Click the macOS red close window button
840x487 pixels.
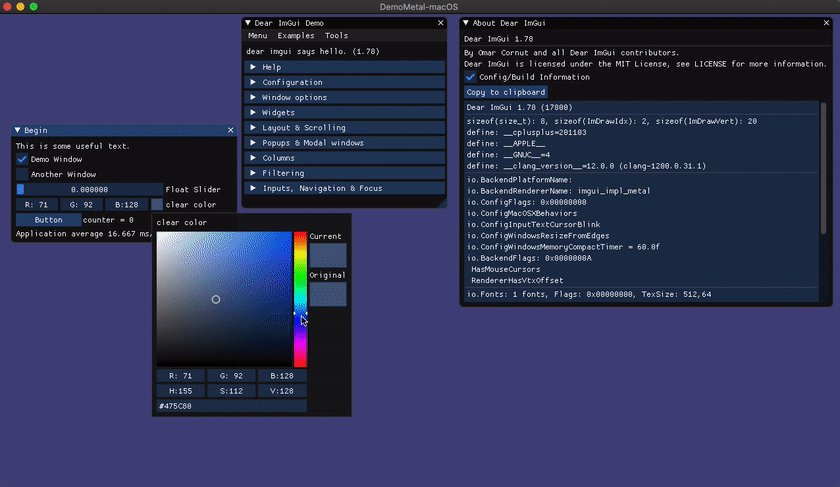7,6
